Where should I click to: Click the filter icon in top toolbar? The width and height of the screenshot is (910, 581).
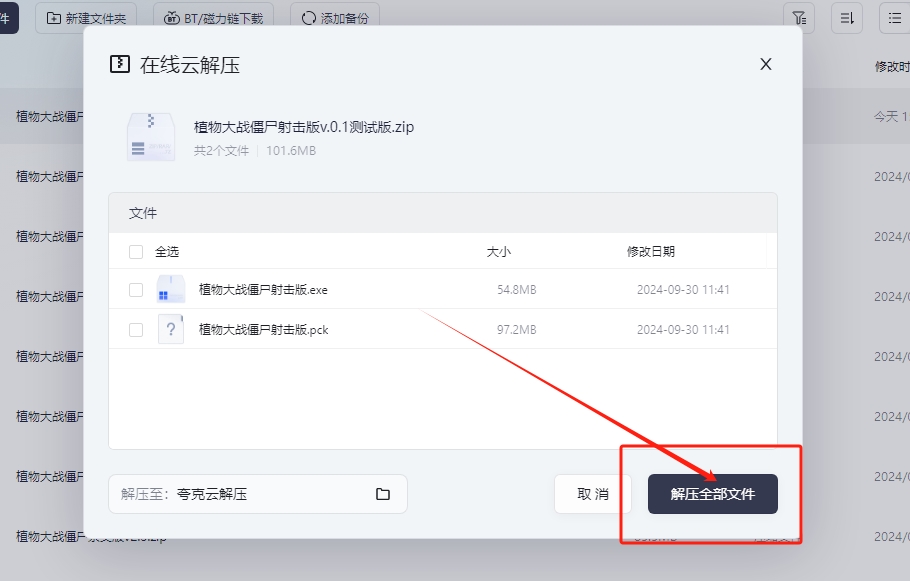[799, 18]
